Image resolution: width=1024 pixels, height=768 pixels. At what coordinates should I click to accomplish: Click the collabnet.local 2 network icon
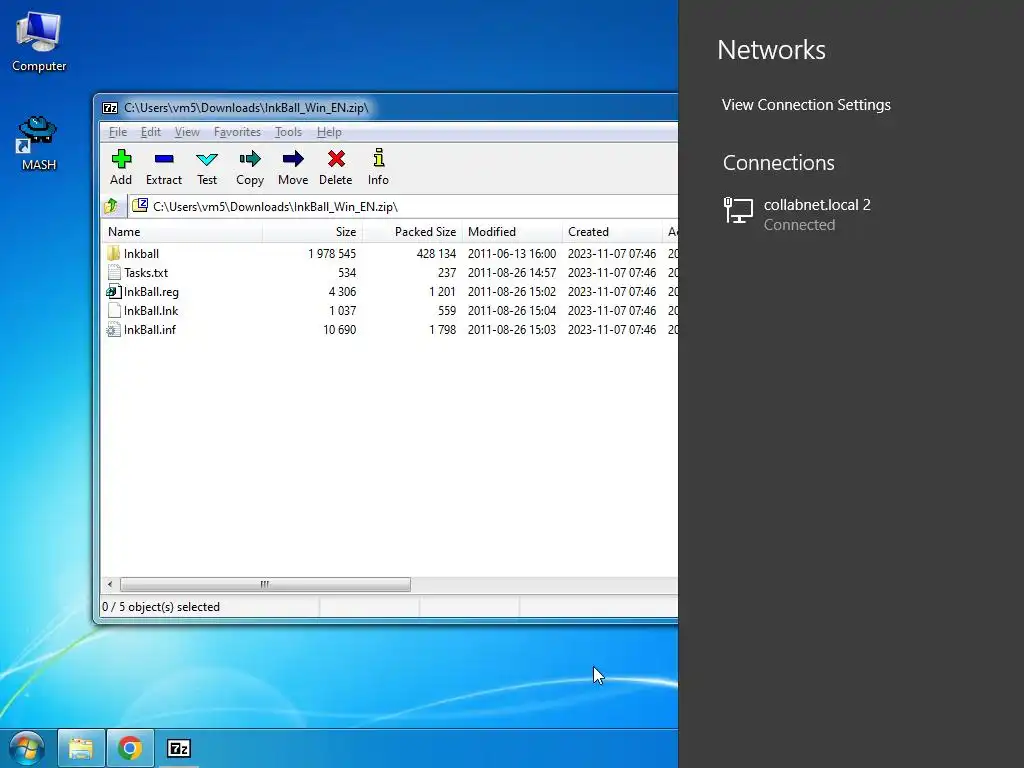coord(739,211)
